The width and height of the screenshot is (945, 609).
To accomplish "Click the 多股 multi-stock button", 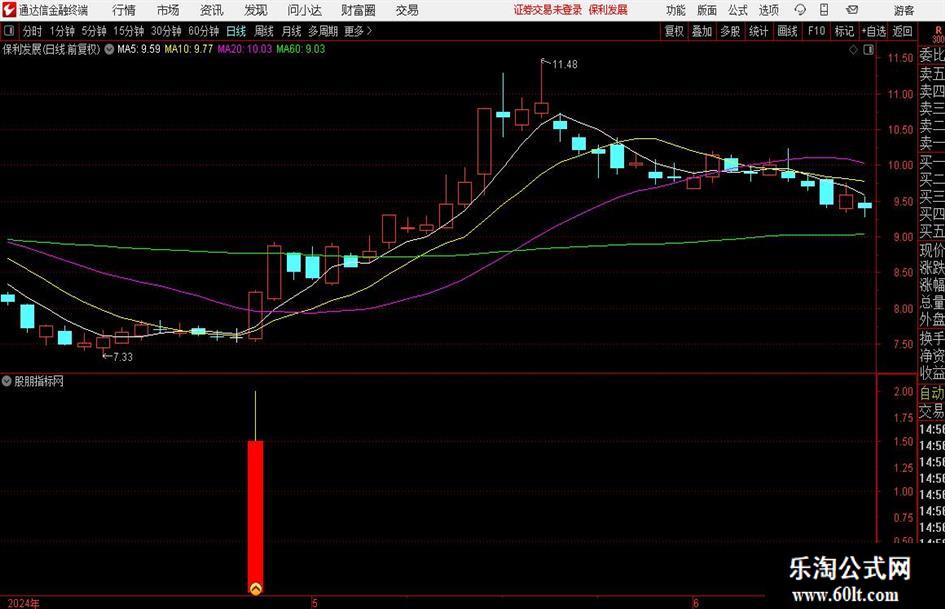I will (730, 31).
